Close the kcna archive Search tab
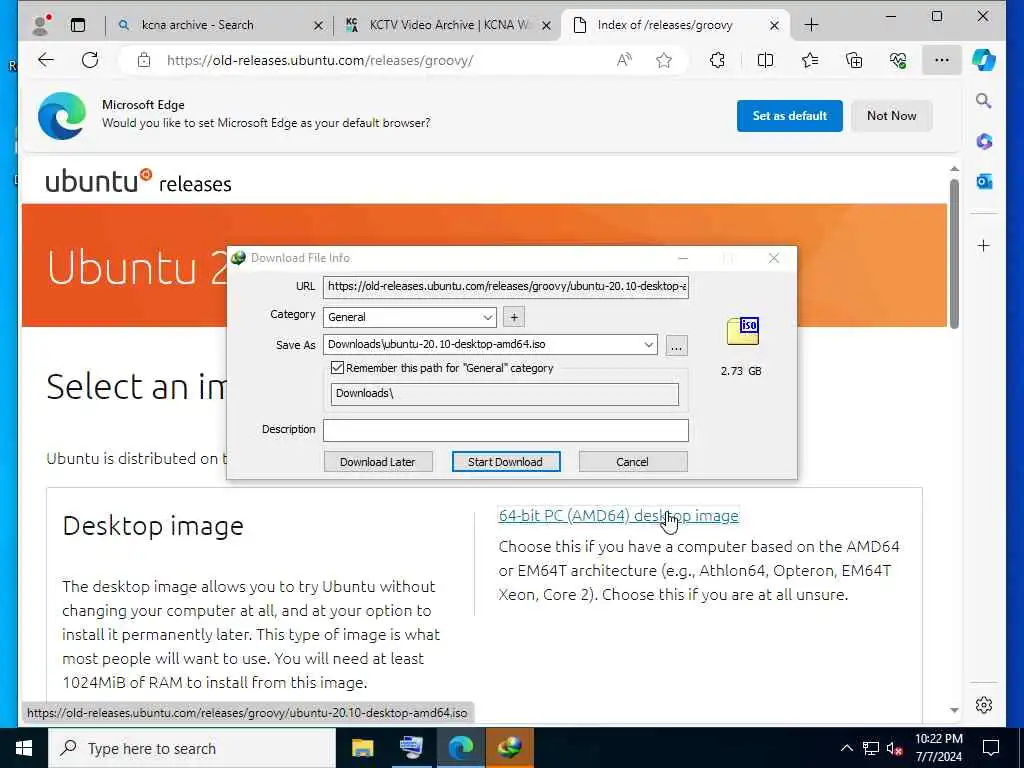The image size is (1024, 768). point(318,25)
